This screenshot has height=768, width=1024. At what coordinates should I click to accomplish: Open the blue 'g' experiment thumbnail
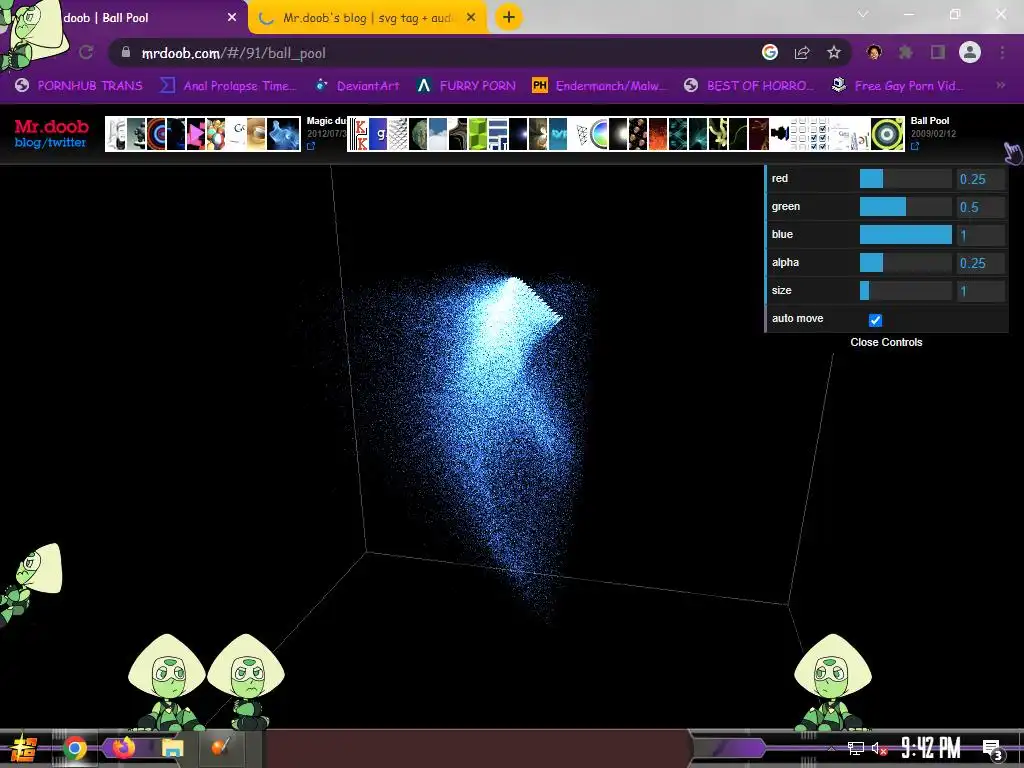click(379, 134)
